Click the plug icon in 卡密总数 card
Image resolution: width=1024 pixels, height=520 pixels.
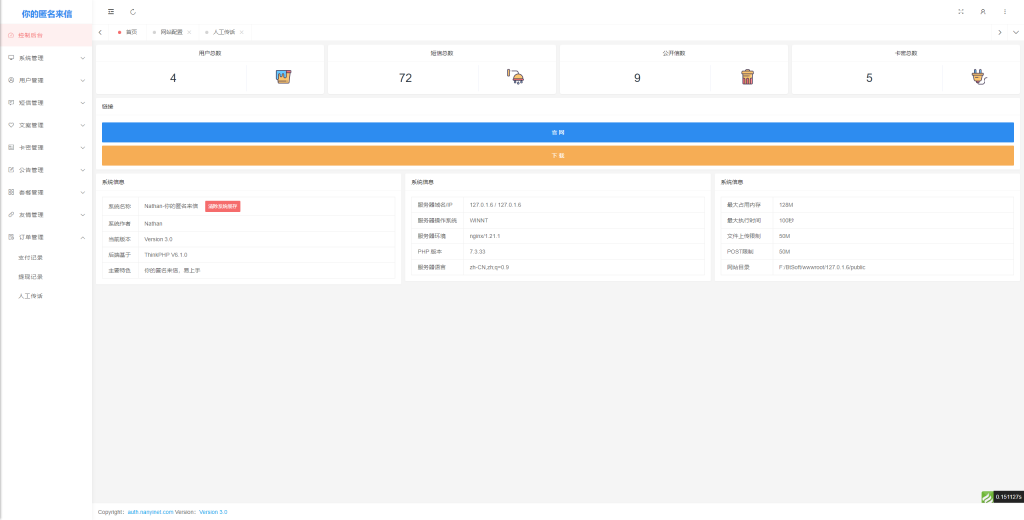979,77
